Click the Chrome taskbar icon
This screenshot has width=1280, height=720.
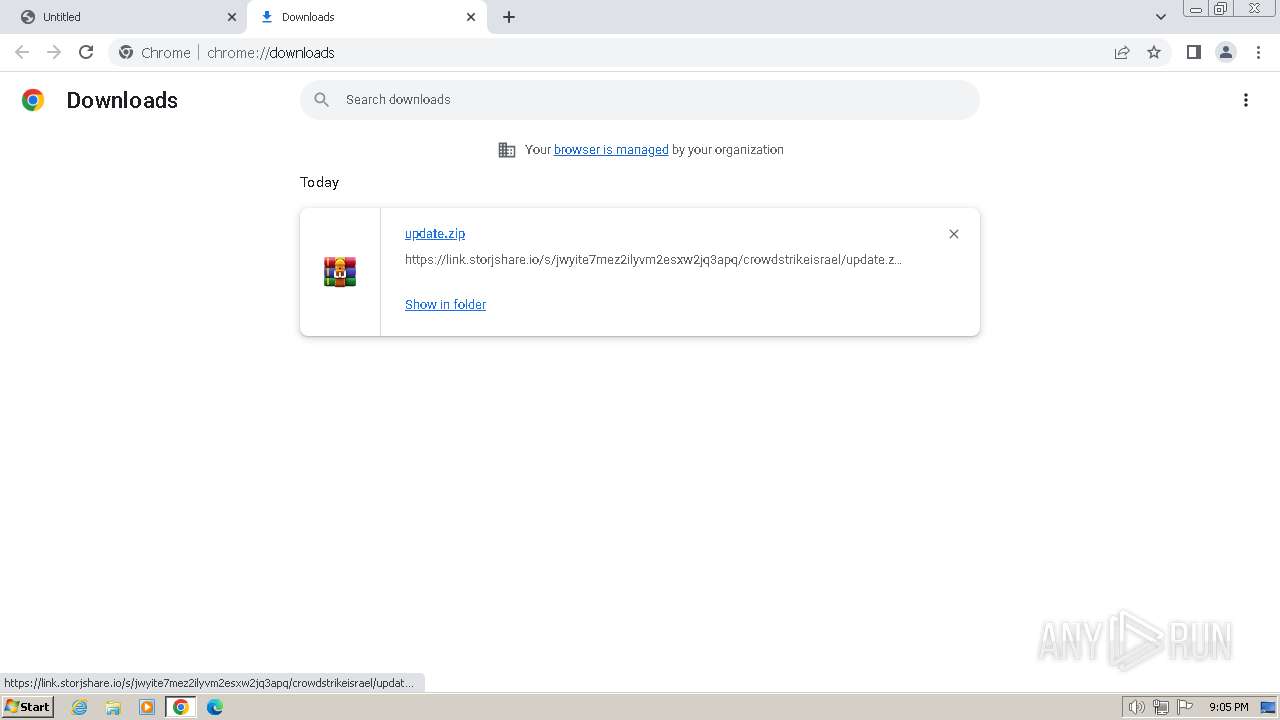(x=181, y=707)
